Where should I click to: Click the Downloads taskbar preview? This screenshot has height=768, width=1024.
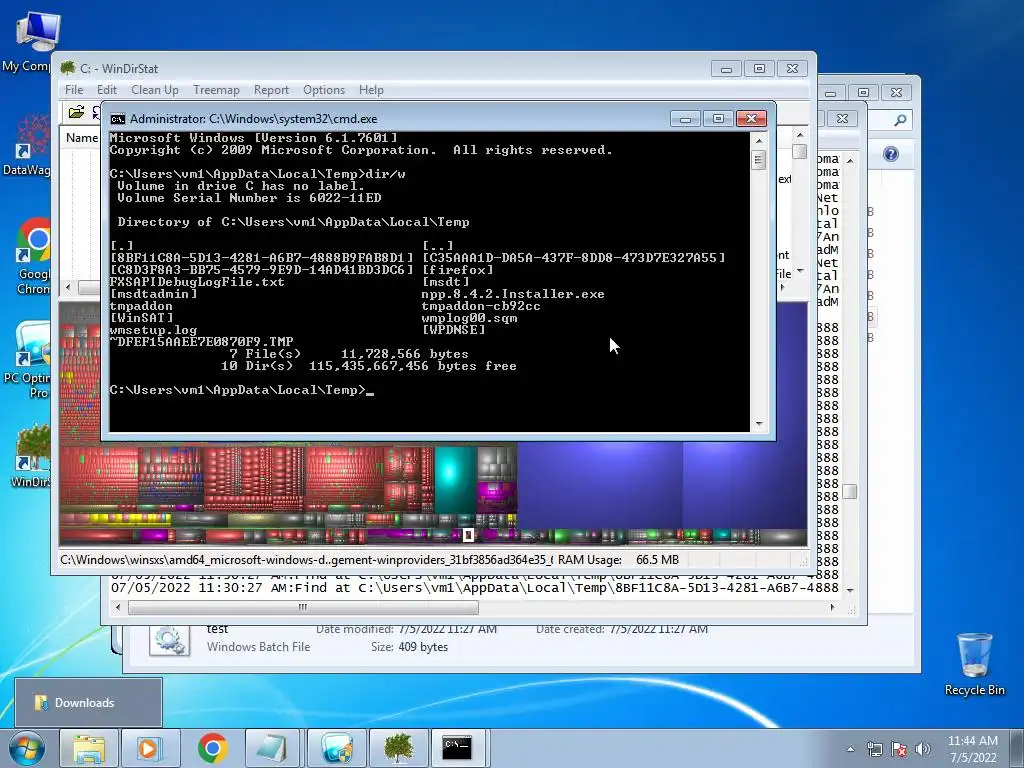point(88,703)
